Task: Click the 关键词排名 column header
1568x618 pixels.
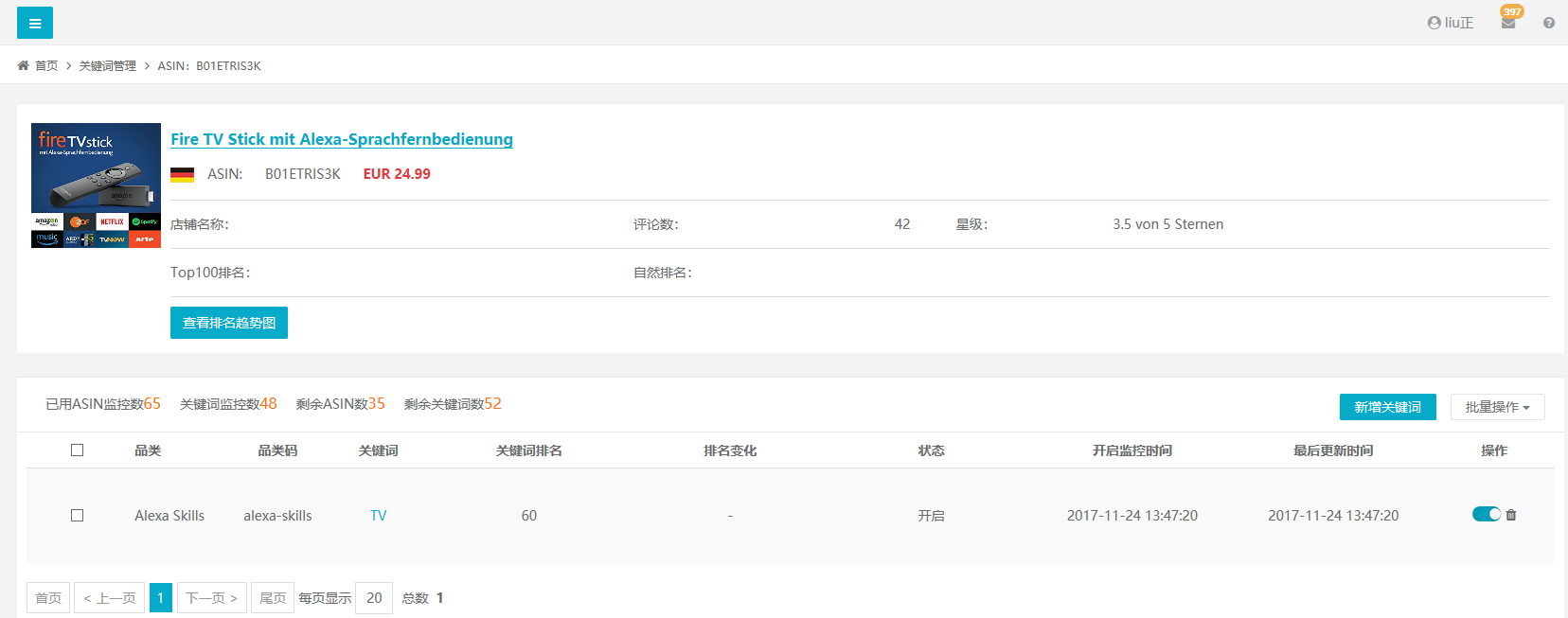Action: [x=529, y=450]
